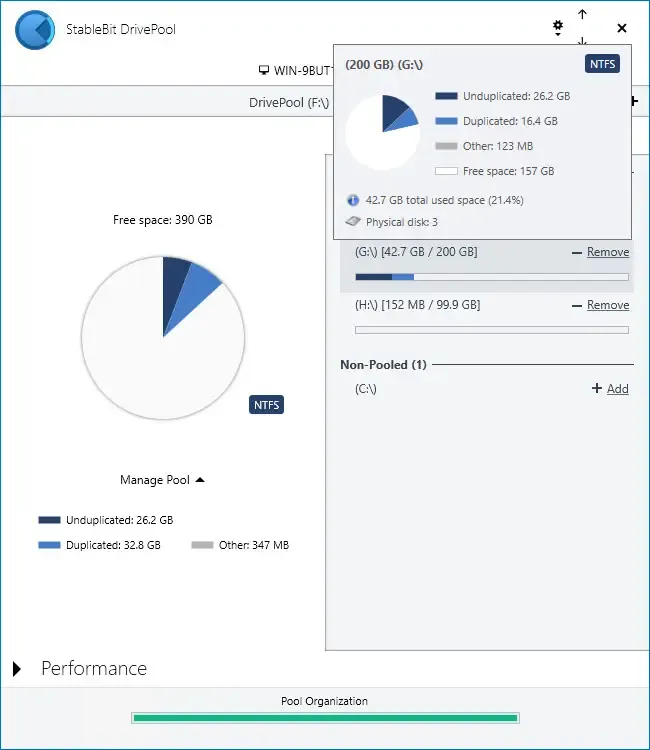Click Physical disk: 3 text
Viewport: 650px width, 750px height.
click(x=402, y=222)
